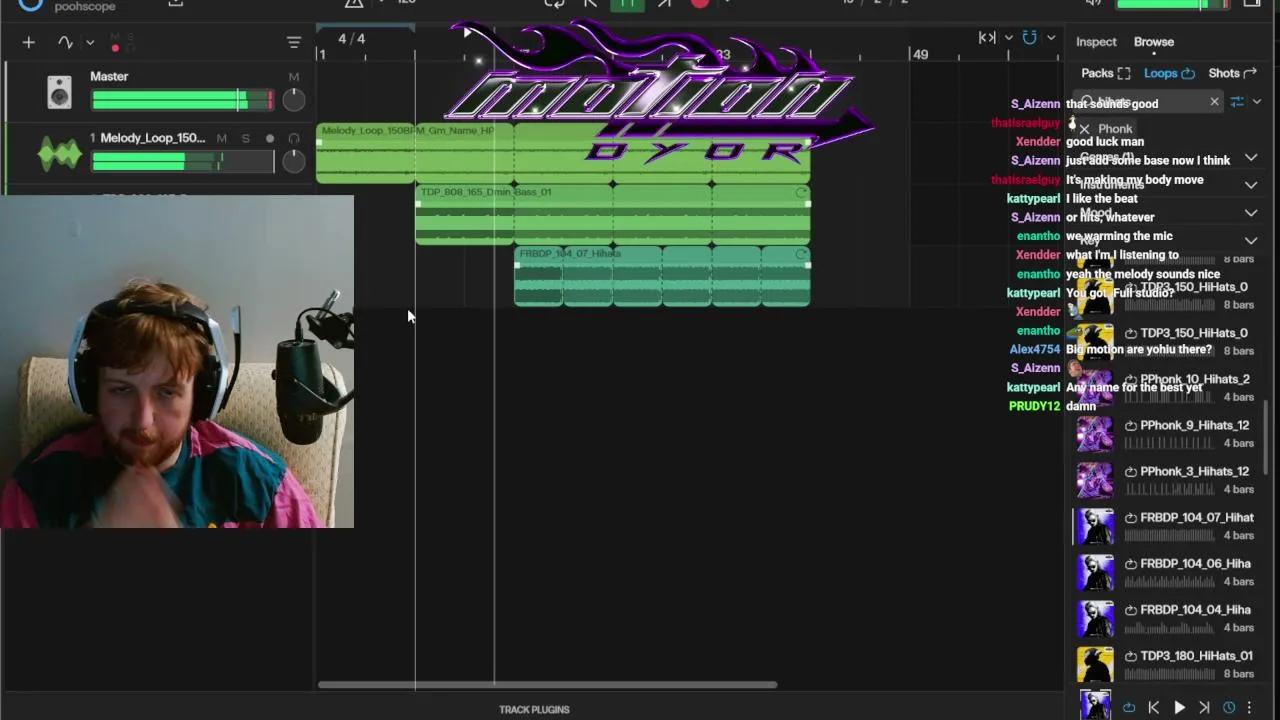This screenshot has width=1280, height=720.
Task: Select the FRBDP_104_06_Hiha loop name
Action: 1196,563
